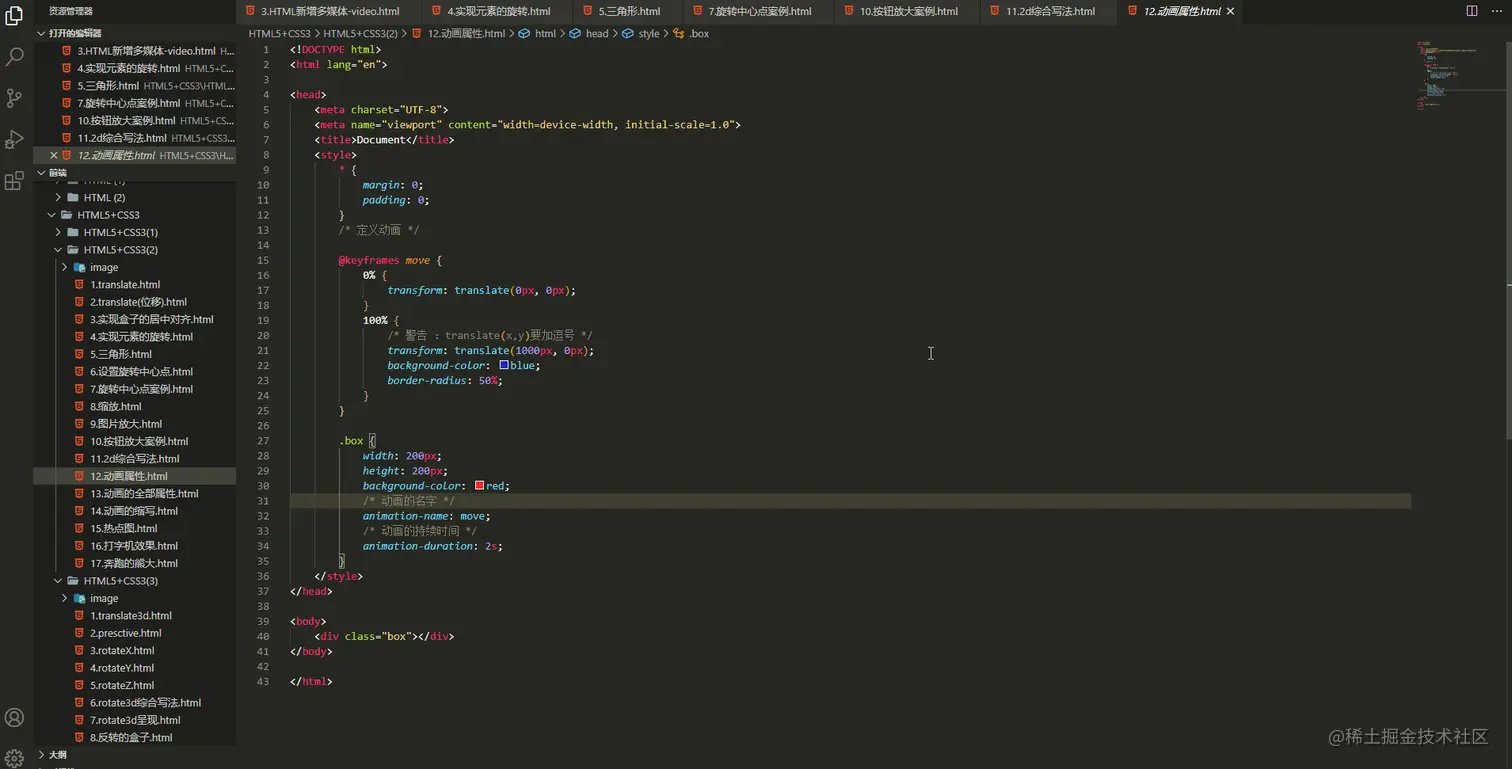Click the HTML file icon beside 3.rotateX.html
Screen dimensions: 1512x769
click(80, 650)
